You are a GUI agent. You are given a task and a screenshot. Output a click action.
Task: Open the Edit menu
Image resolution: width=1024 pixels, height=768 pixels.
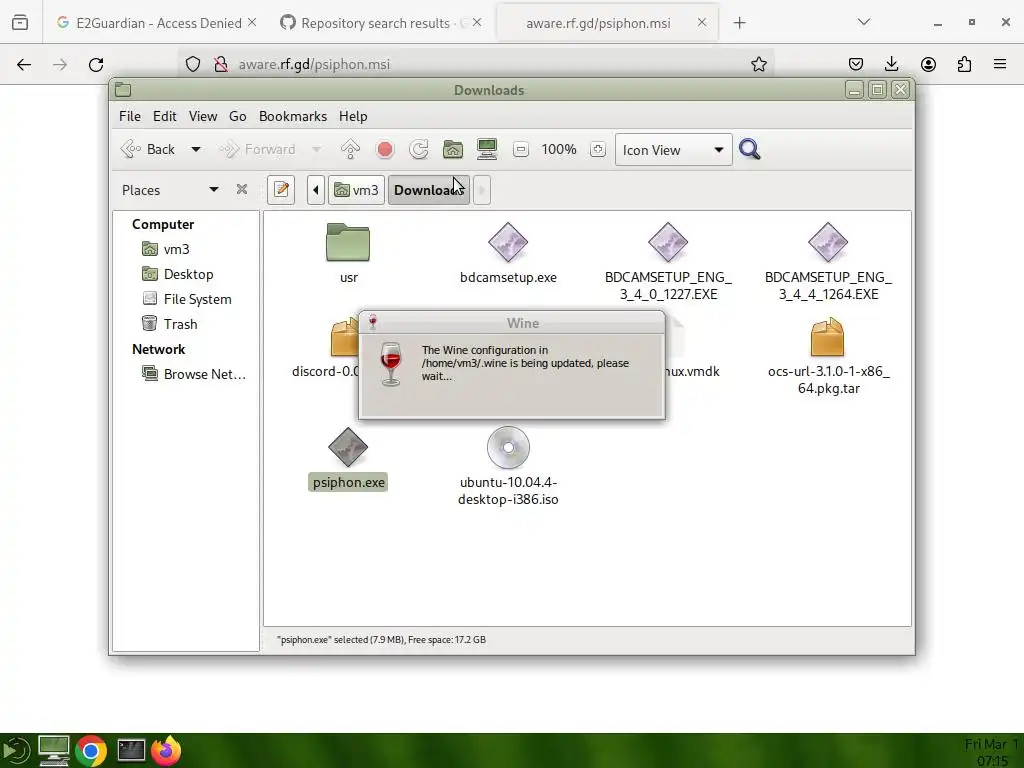click(x=165, y=116)
